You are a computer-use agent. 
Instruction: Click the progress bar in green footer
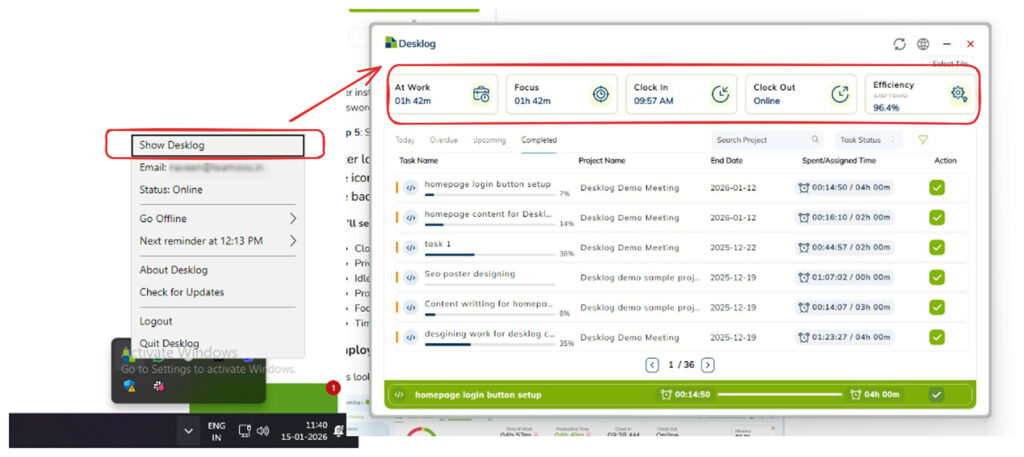pos(780,394)
